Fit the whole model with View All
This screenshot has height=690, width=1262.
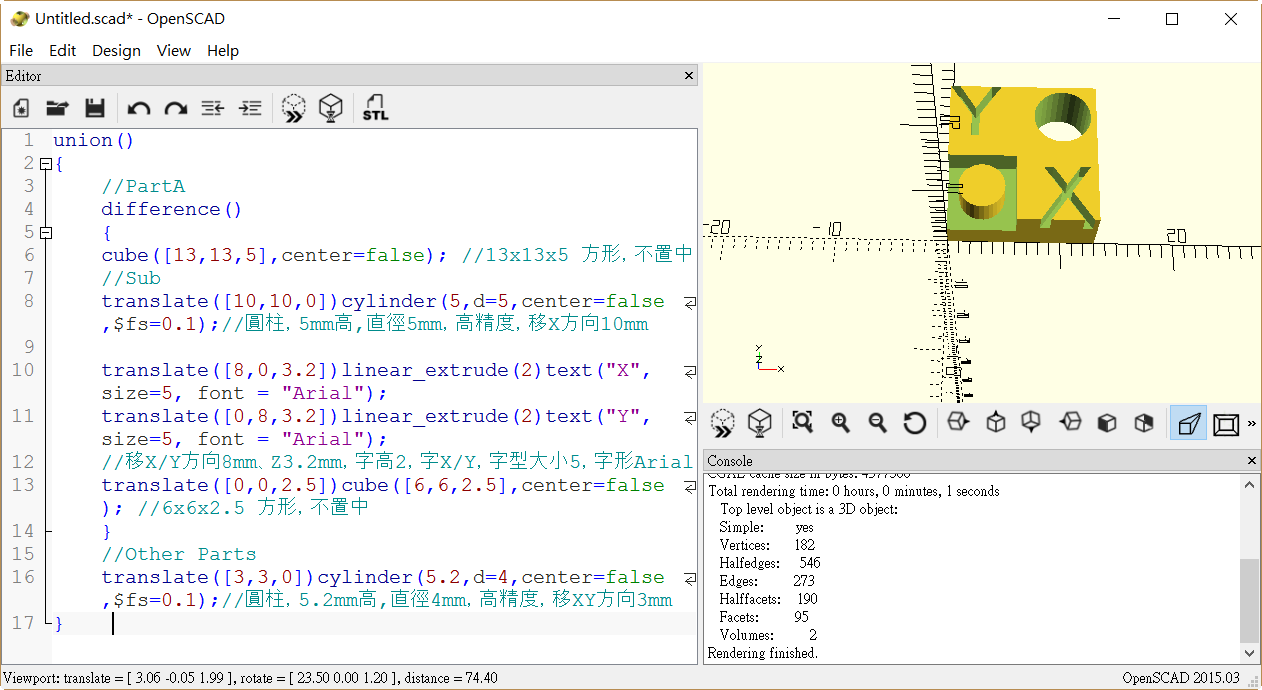pyautogui.click(x=802, y=423)
